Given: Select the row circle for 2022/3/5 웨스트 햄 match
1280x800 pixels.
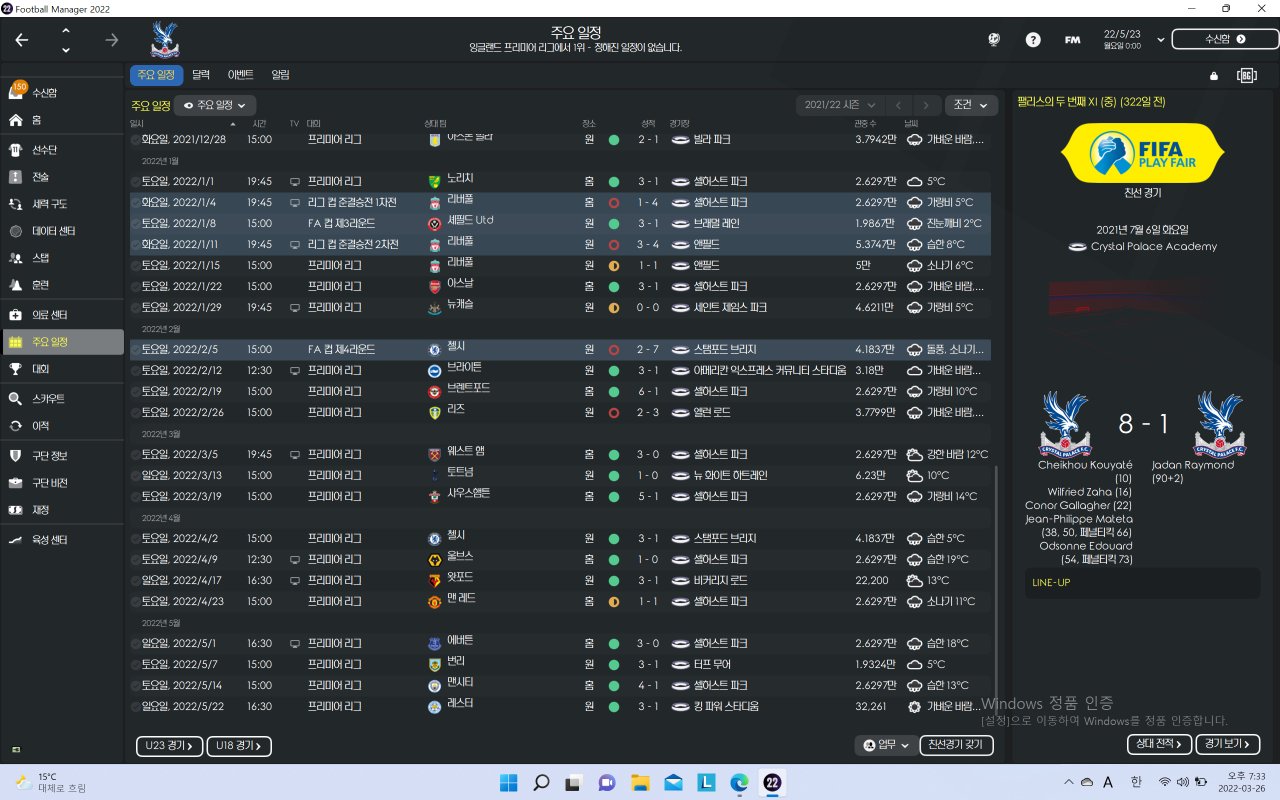Looking at the screenshot, I should (135, 455).
